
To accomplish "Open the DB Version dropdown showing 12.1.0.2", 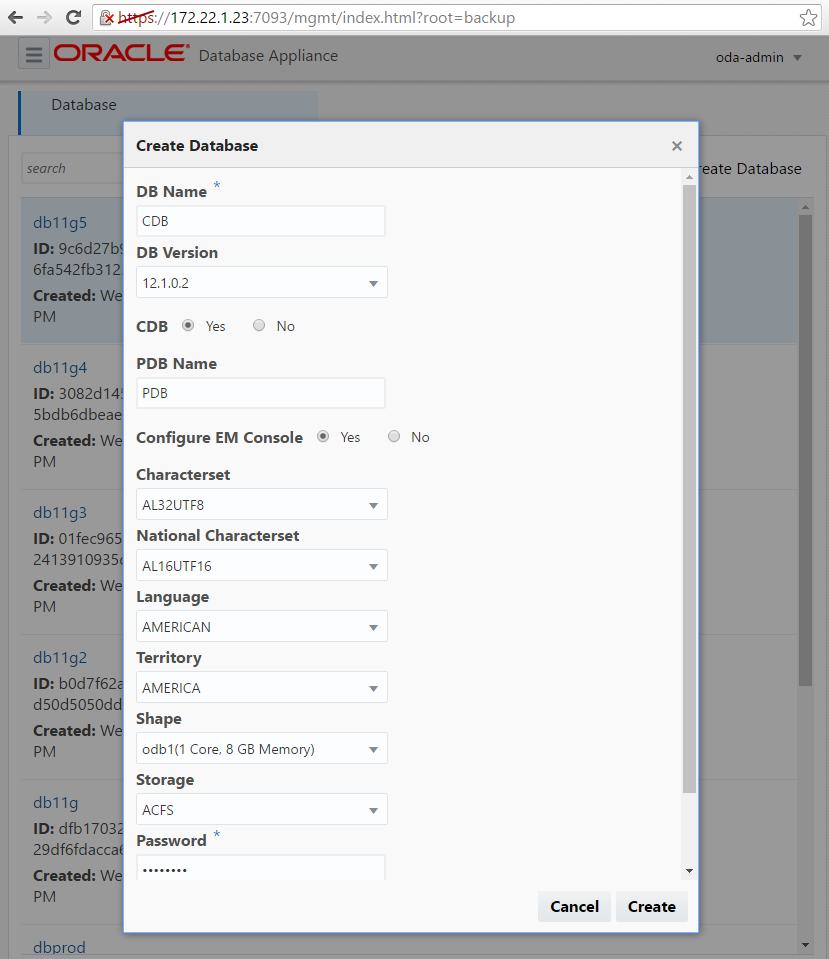I will click(262, 283).
